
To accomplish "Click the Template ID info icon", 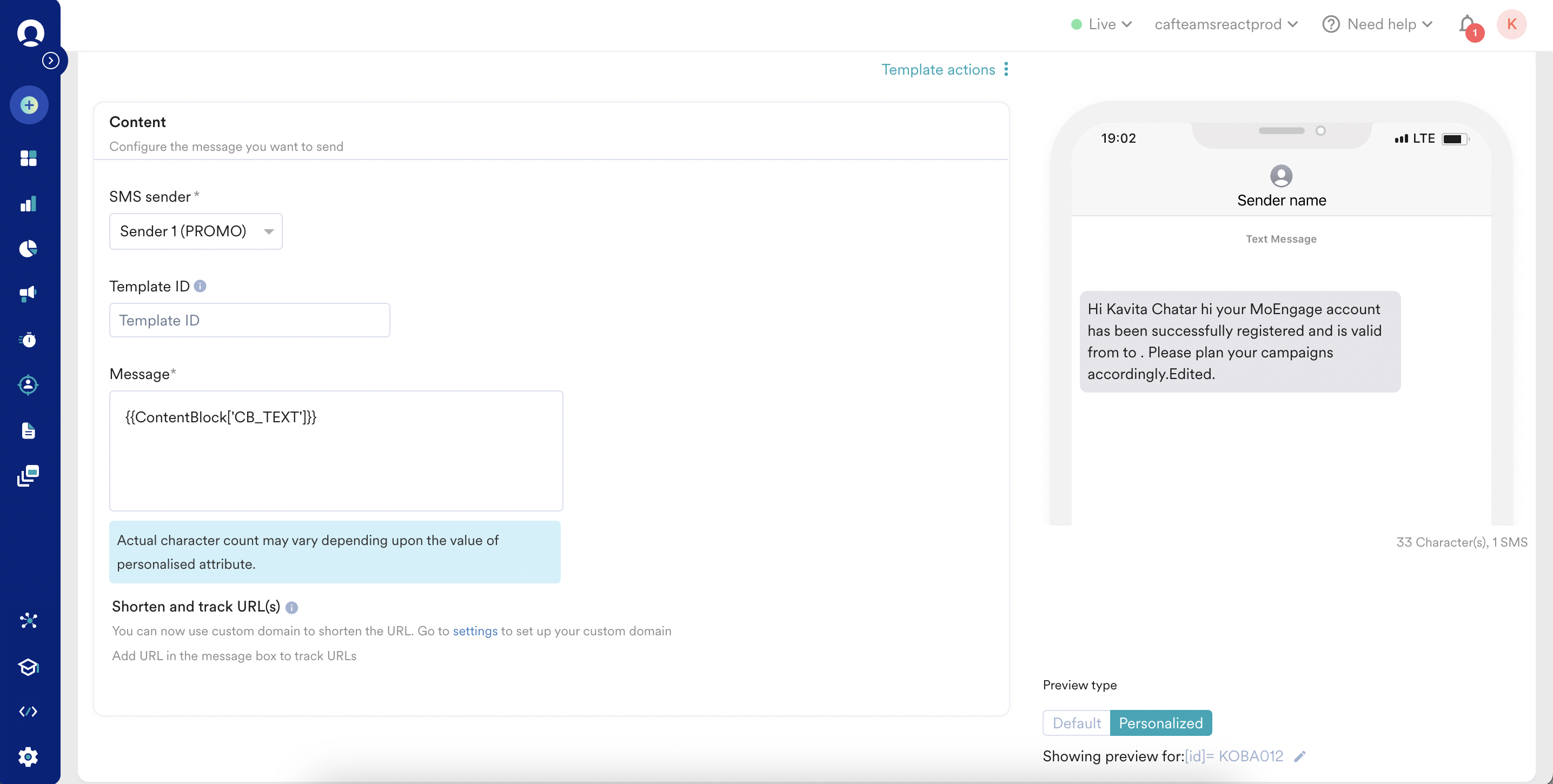I will point(200,286).
